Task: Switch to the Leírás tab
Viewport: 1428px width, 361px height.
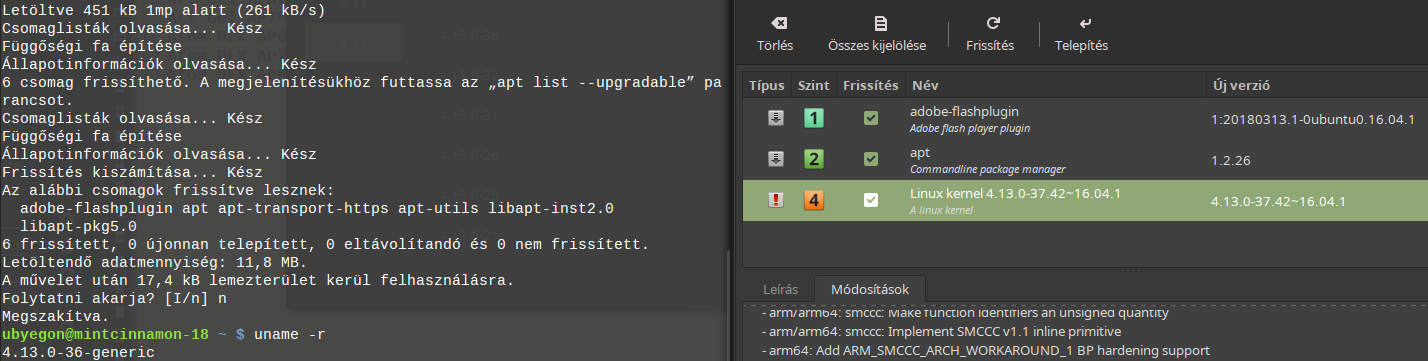Action: click(780, 289)
